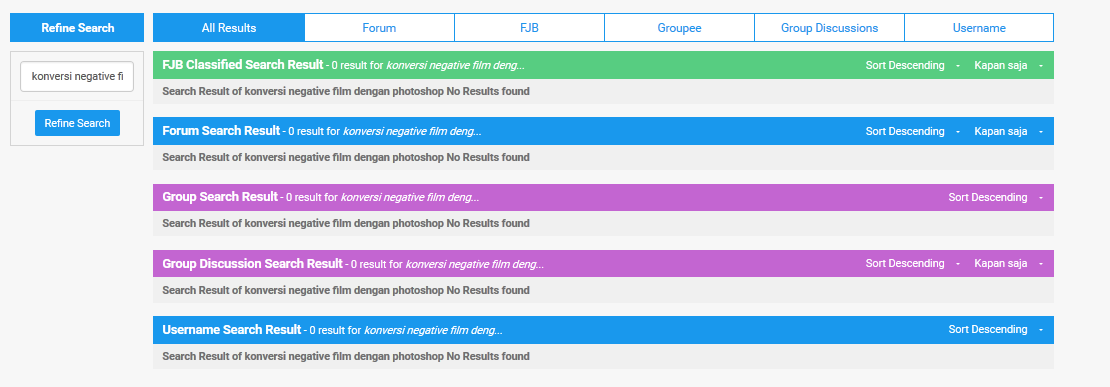Viewport: 1110px width, 387px height.
Task: Click the Forum Search Result heading
Action: pyautogui.click(x=221, y=131)
